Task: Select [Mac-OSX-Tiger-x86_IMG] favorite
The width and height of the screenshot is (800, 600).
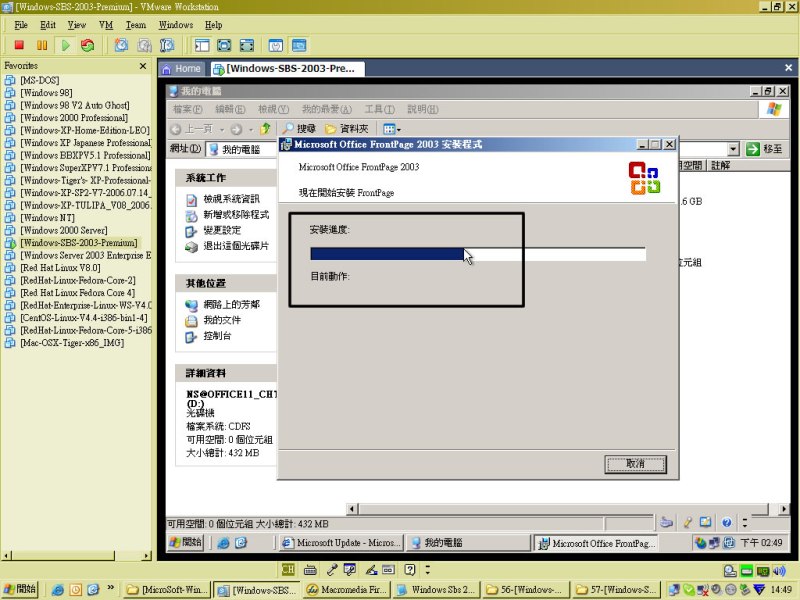Action: (71, 343)
